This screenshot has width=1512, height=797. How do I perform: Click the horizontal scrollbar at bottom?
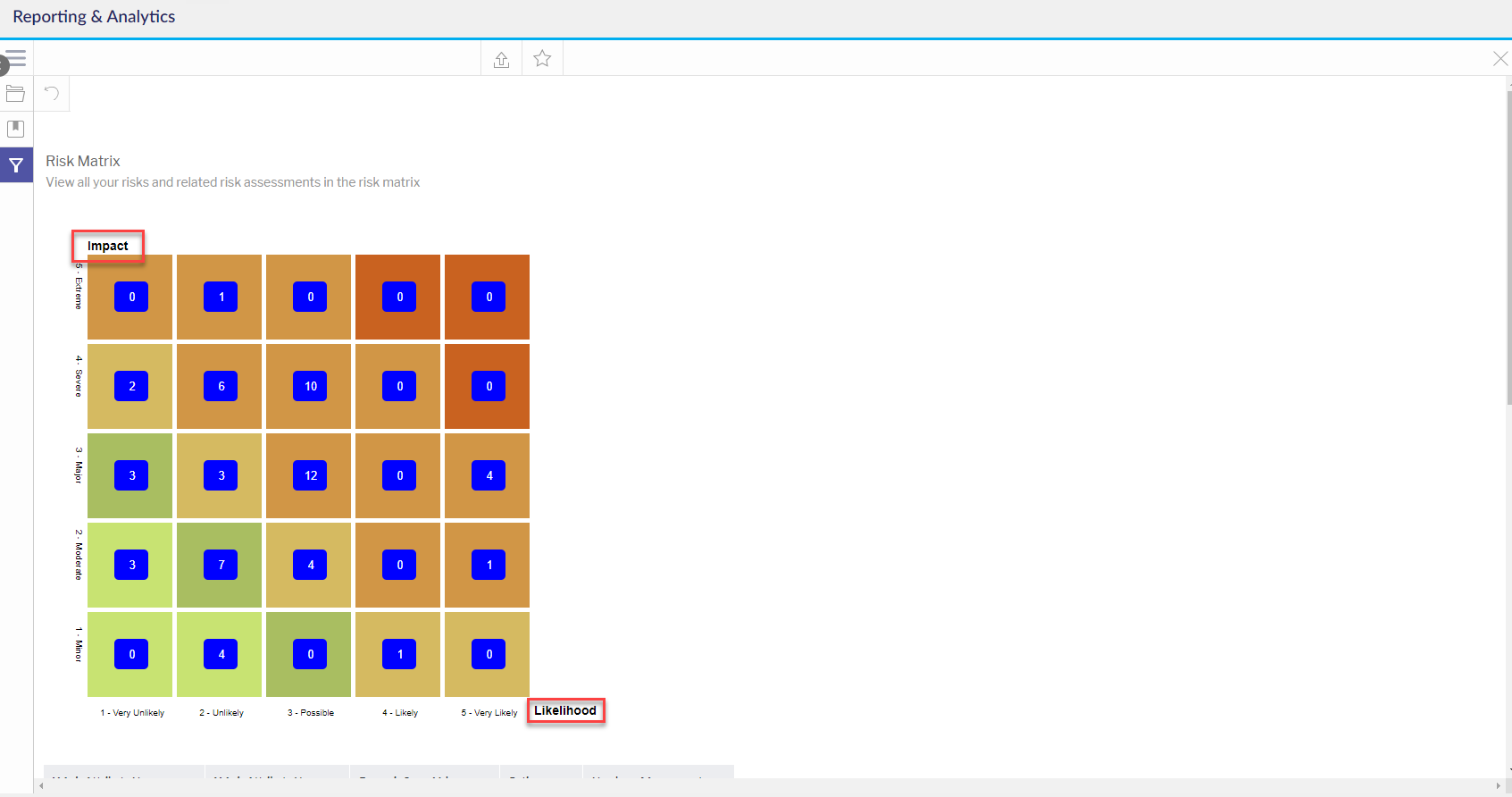pos(768,785)
